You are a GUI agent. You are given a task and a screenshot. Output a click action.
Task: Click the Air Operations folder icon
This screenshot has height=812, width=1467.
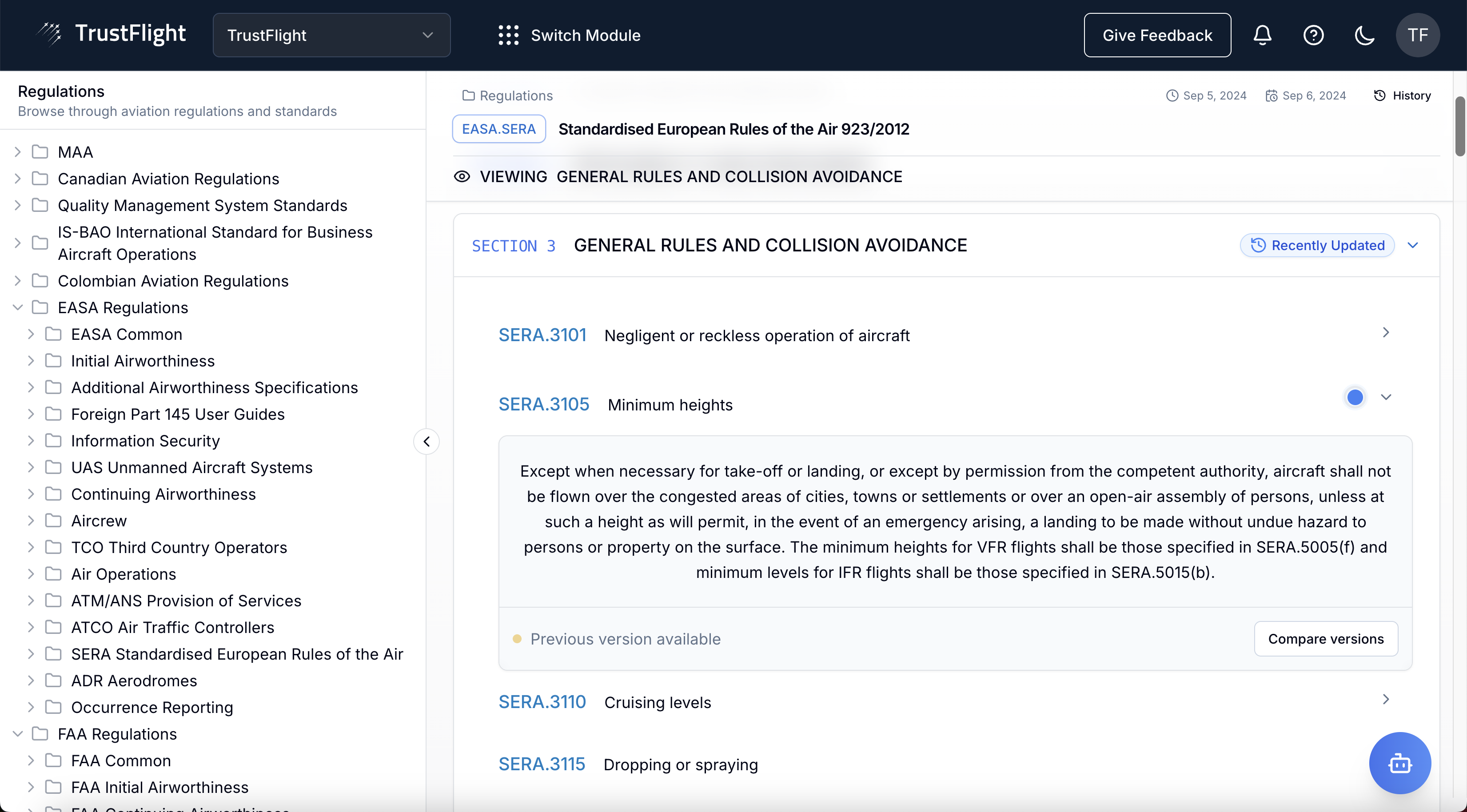[x=53, y=574]
